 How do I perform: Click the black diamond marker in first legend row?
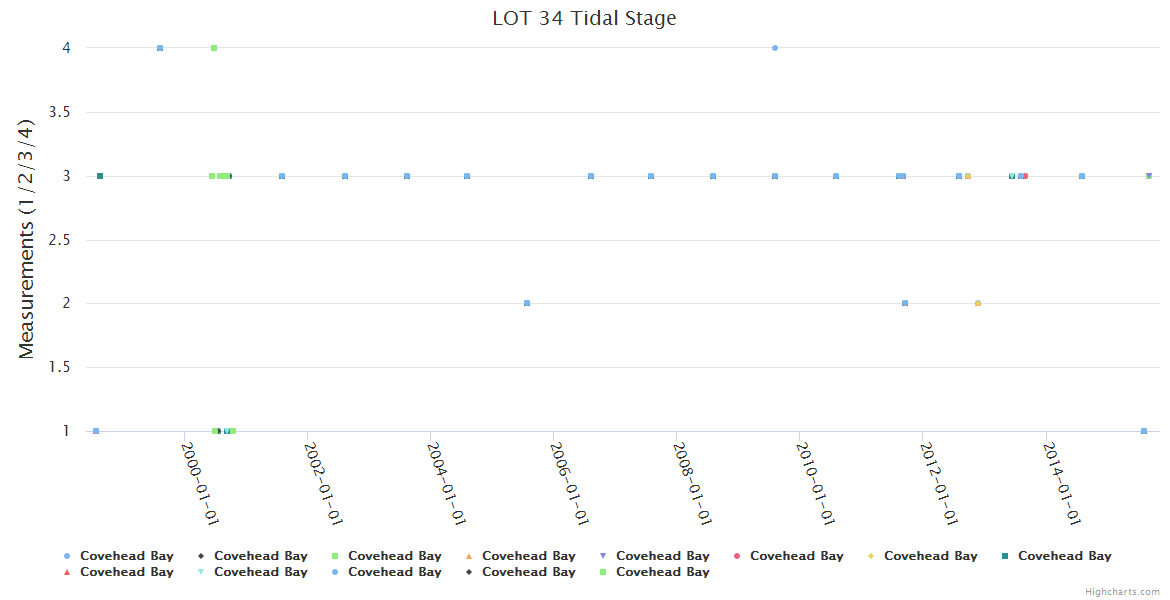[201, 556]
